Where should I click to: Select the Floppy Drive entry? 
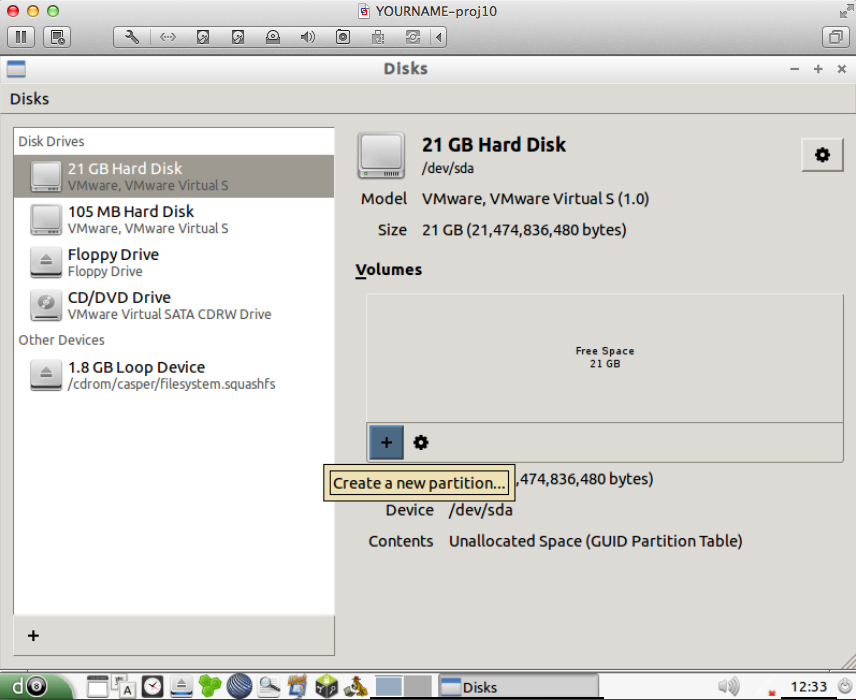pyautogui.click(x=174, y=263)
